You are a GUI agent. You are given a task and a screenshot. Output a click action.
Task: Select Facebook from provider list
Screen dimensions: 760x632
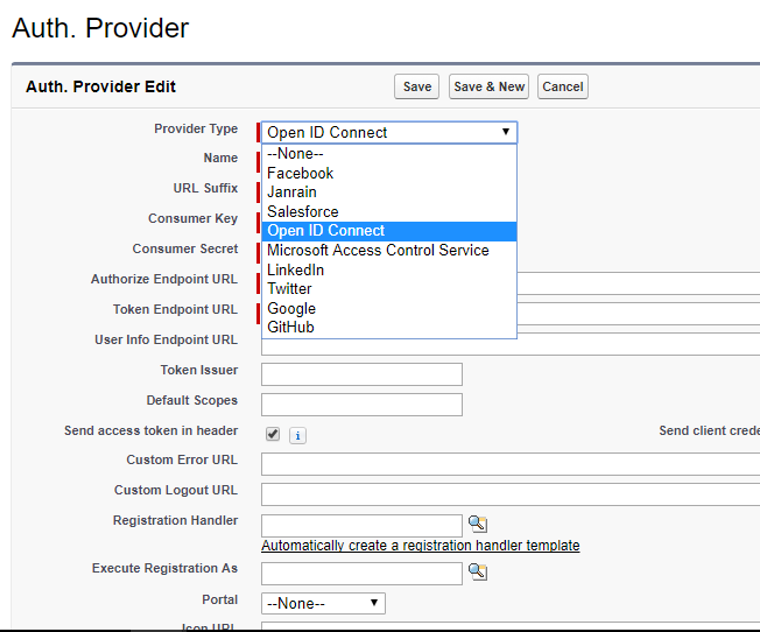(x=300, y=173)
